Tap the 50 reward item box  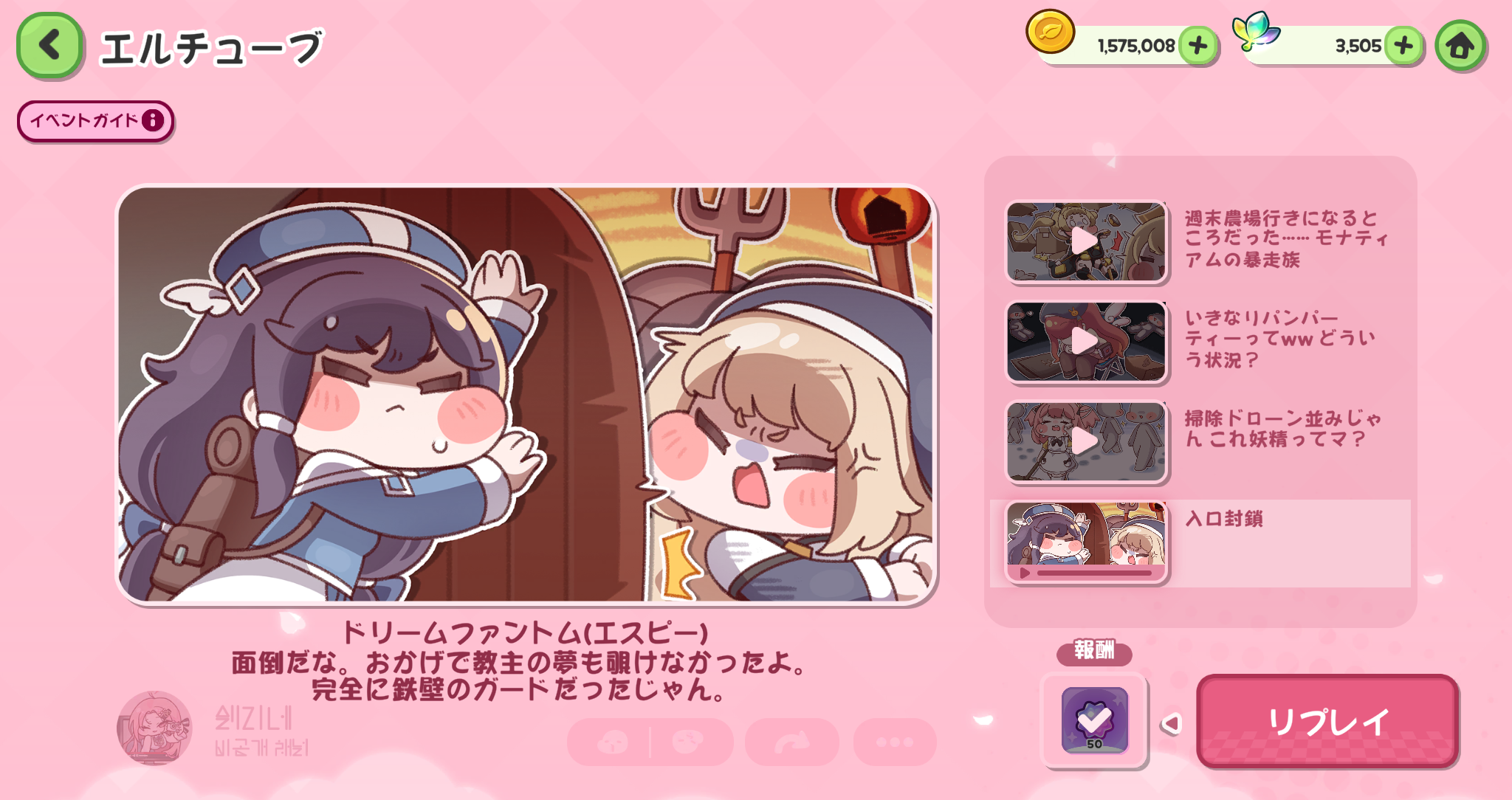[1094, 721]
